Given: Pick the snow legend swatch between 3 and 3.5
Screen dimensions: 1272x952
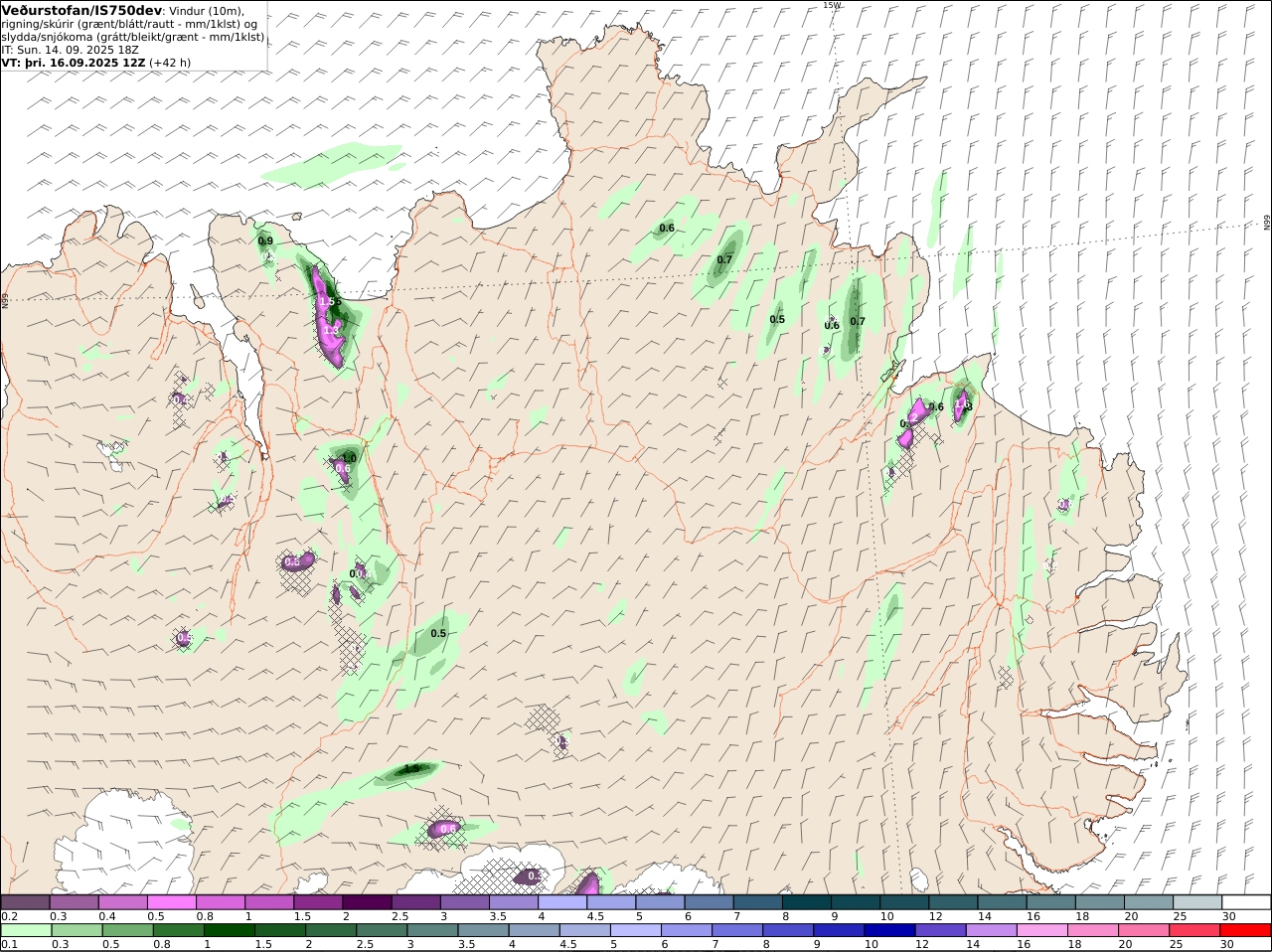Looking at the screenshot, I should (x=465, y=902).
